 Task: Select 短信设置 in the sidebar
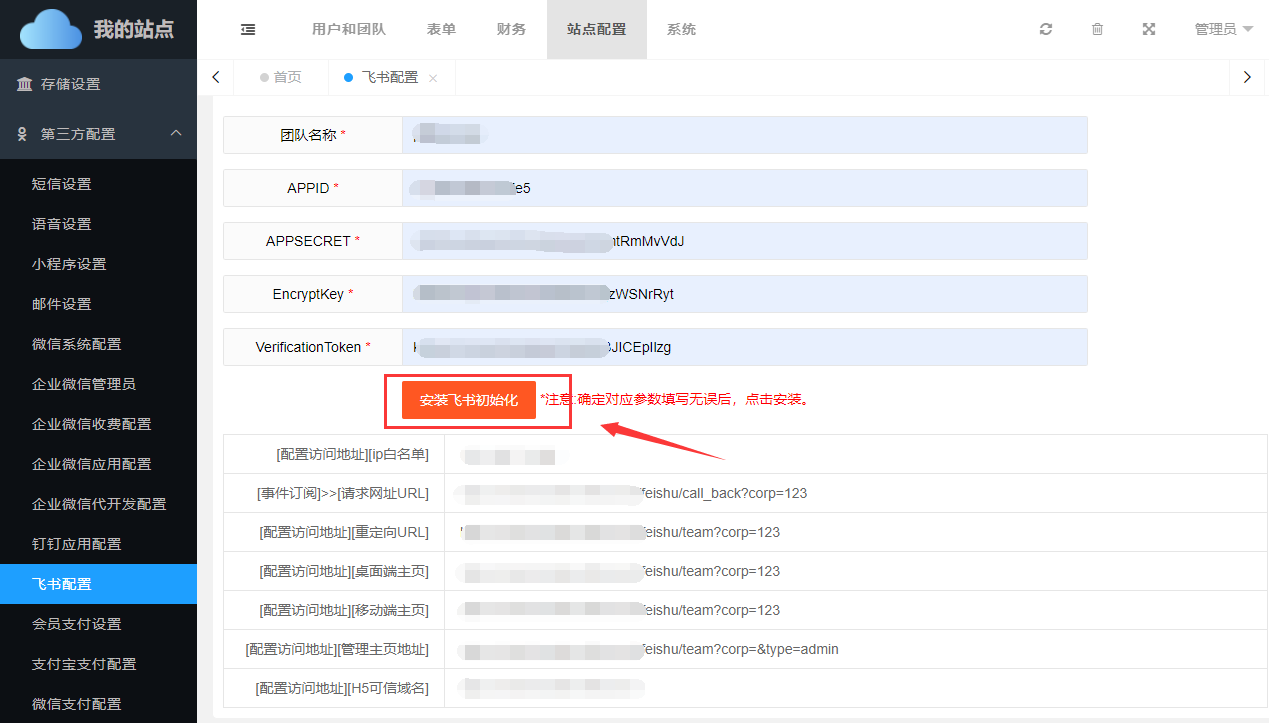pyautogui.click(x=61, y=184)
